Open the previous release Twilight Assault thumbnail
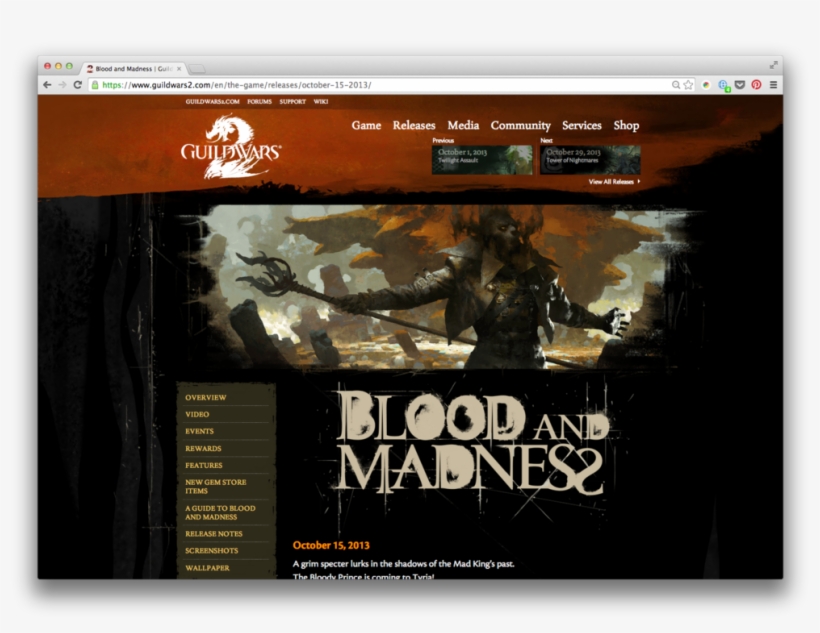Viewport: 820px width, 633px height. point(482,159)
